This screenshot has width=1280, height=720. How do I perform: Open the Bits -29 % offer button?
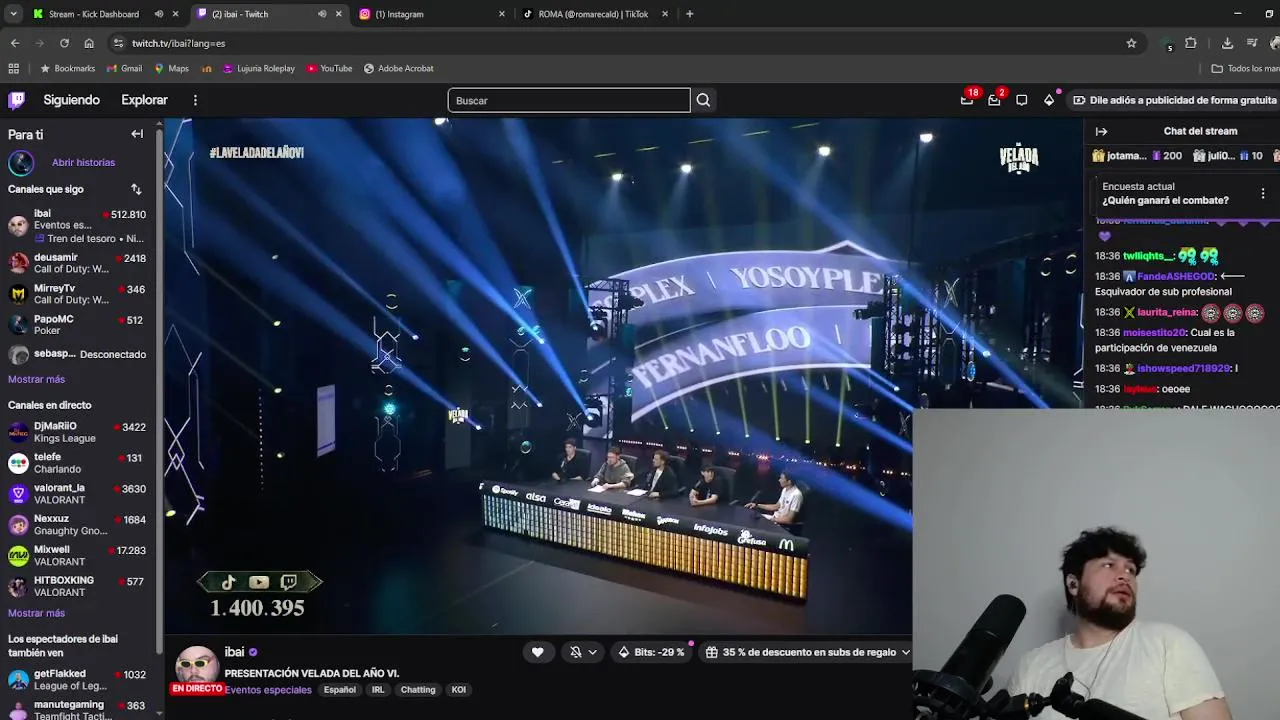[651, 652]
